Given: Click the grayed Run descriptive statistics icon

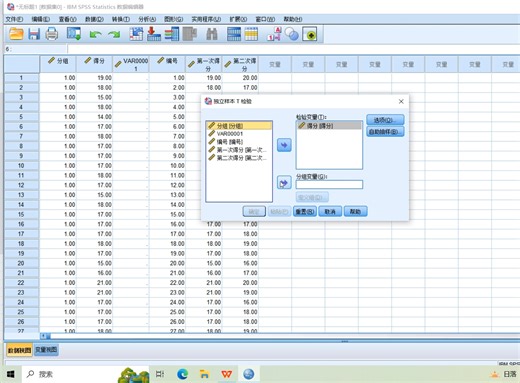Looking at the screenshot, I should click(190, 34).
